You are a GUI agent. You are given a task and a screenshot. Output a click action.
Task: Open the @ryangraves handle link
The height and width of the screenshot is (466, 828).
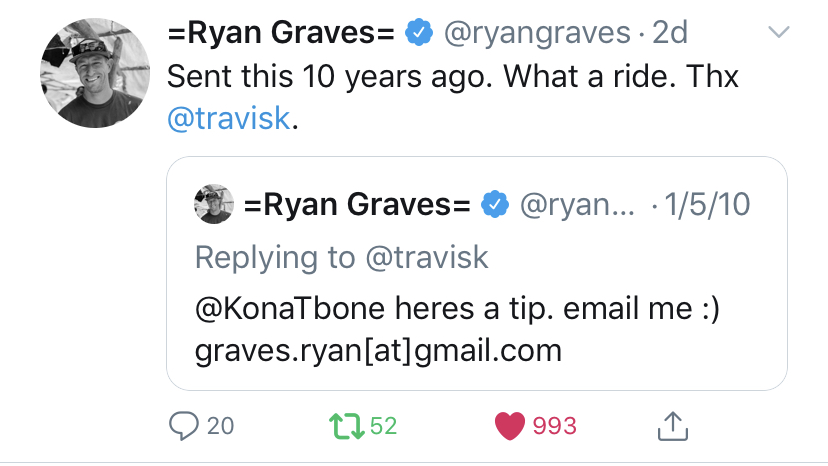(534, 33)
